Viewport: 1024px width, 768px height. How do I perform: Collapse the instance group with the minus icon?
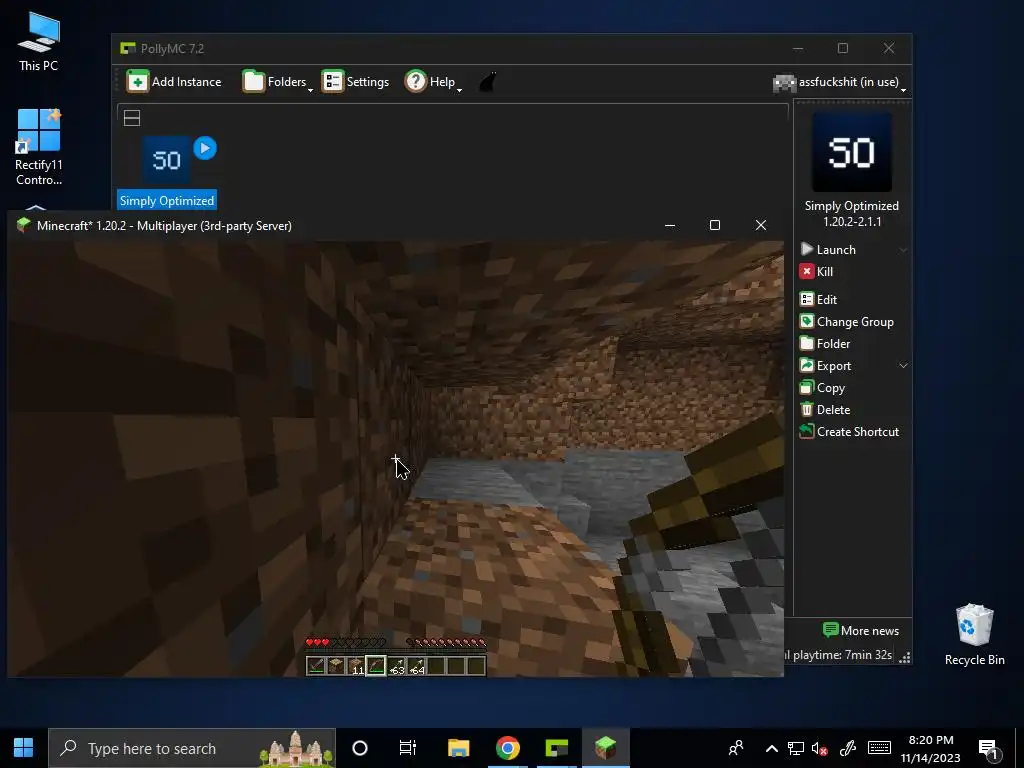point(132,118)
